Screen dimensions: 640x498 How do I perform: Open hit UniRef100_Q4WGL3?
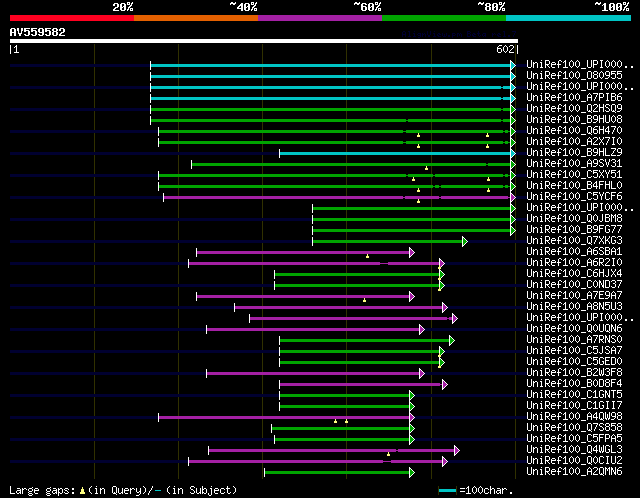point(574,450)
